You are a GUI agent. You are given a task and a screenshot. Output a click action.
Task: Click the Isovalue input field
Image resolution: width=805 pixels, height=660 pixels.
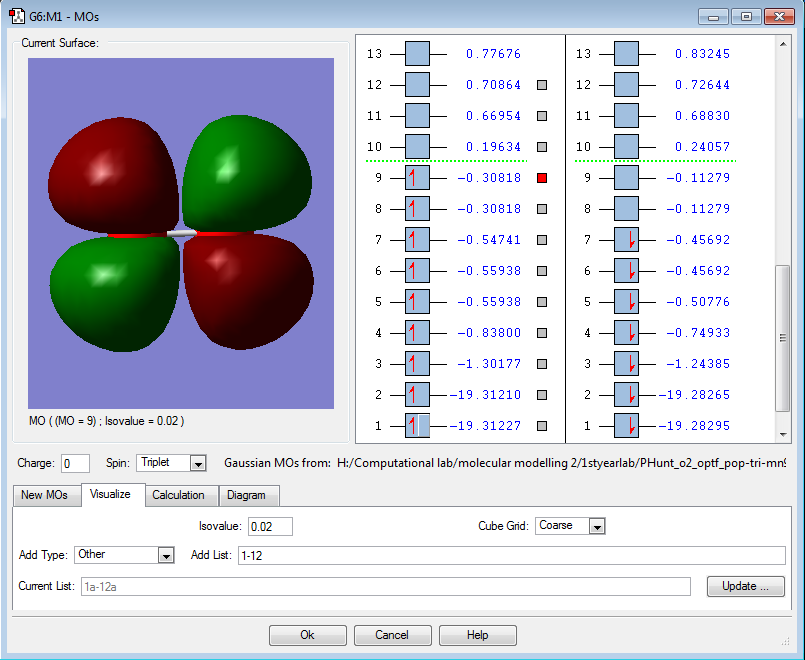270,526
